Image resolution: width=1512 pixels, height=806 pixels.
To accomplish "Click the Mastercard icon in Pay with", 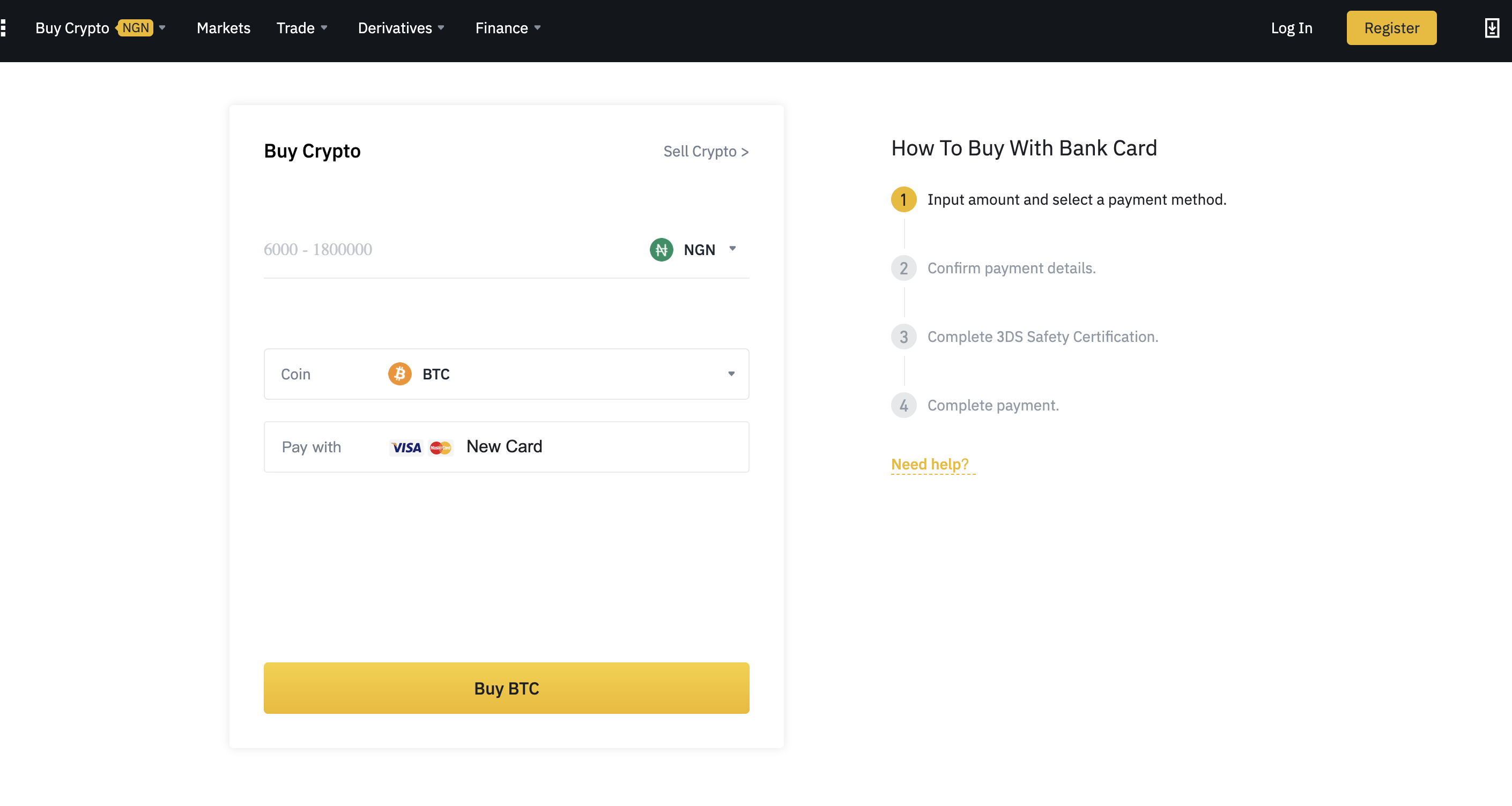I will [440, 447].
